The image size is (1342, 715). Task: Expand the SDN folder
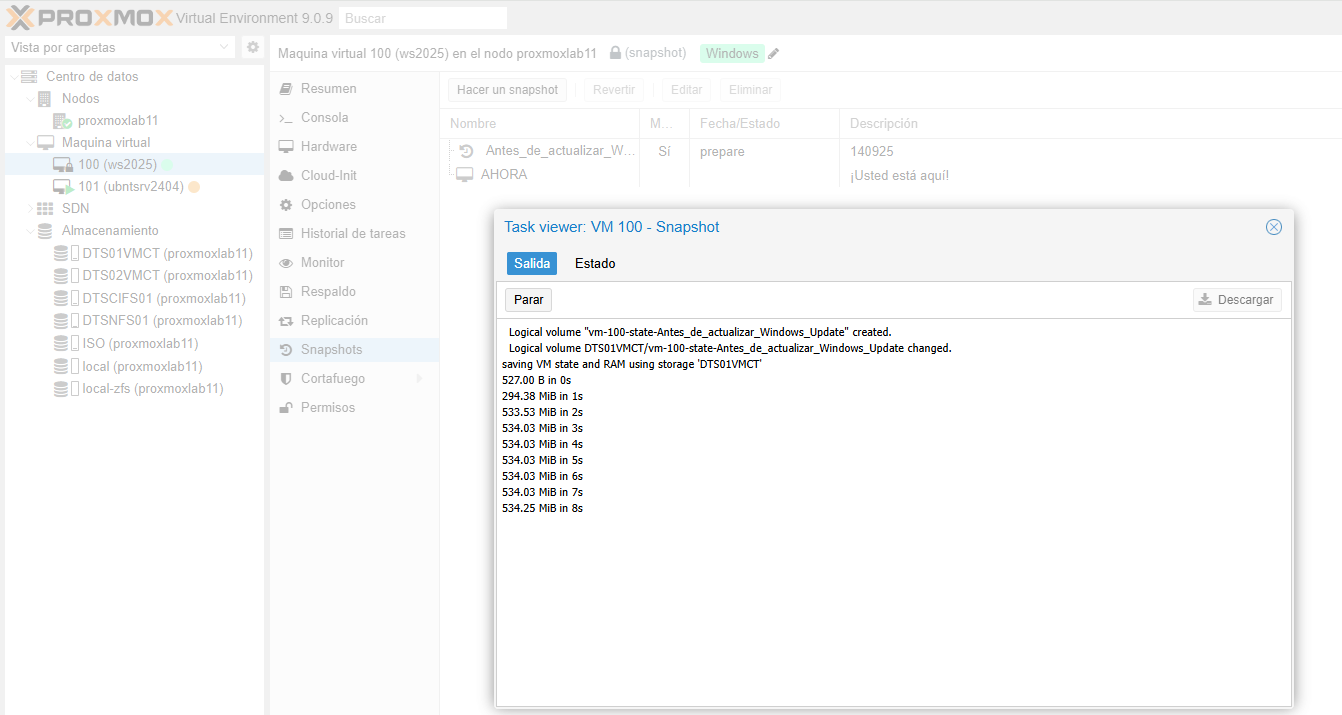pos(29,208)
